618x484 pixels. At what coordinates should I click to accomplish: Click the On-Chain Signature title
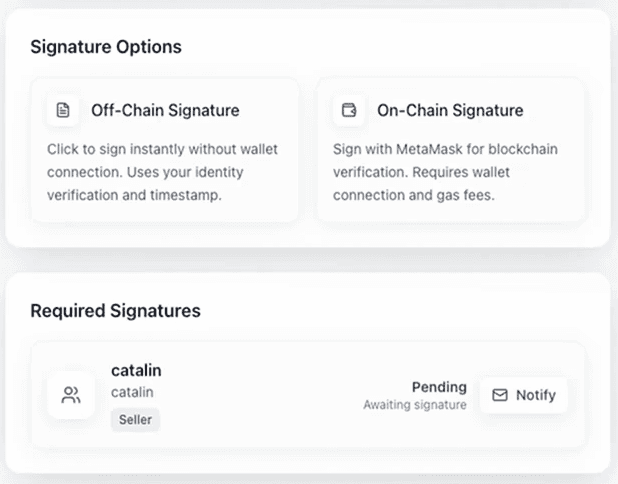point(450,110)
